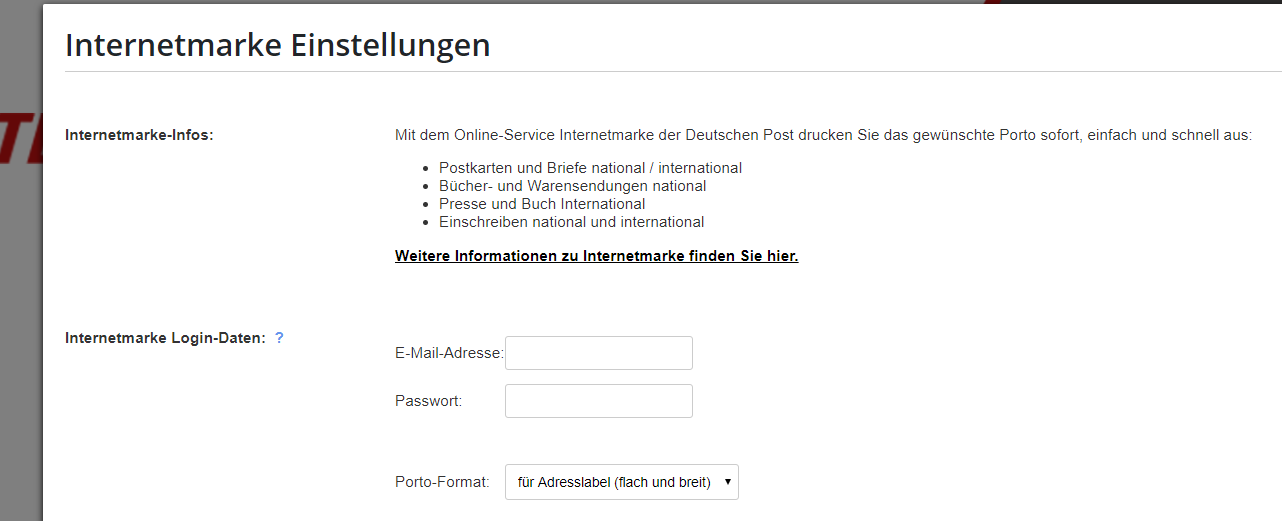Click 'Einschreiben national und international' bullet
Viewport: 1282px width, 521px height.
tap(571, 222)
